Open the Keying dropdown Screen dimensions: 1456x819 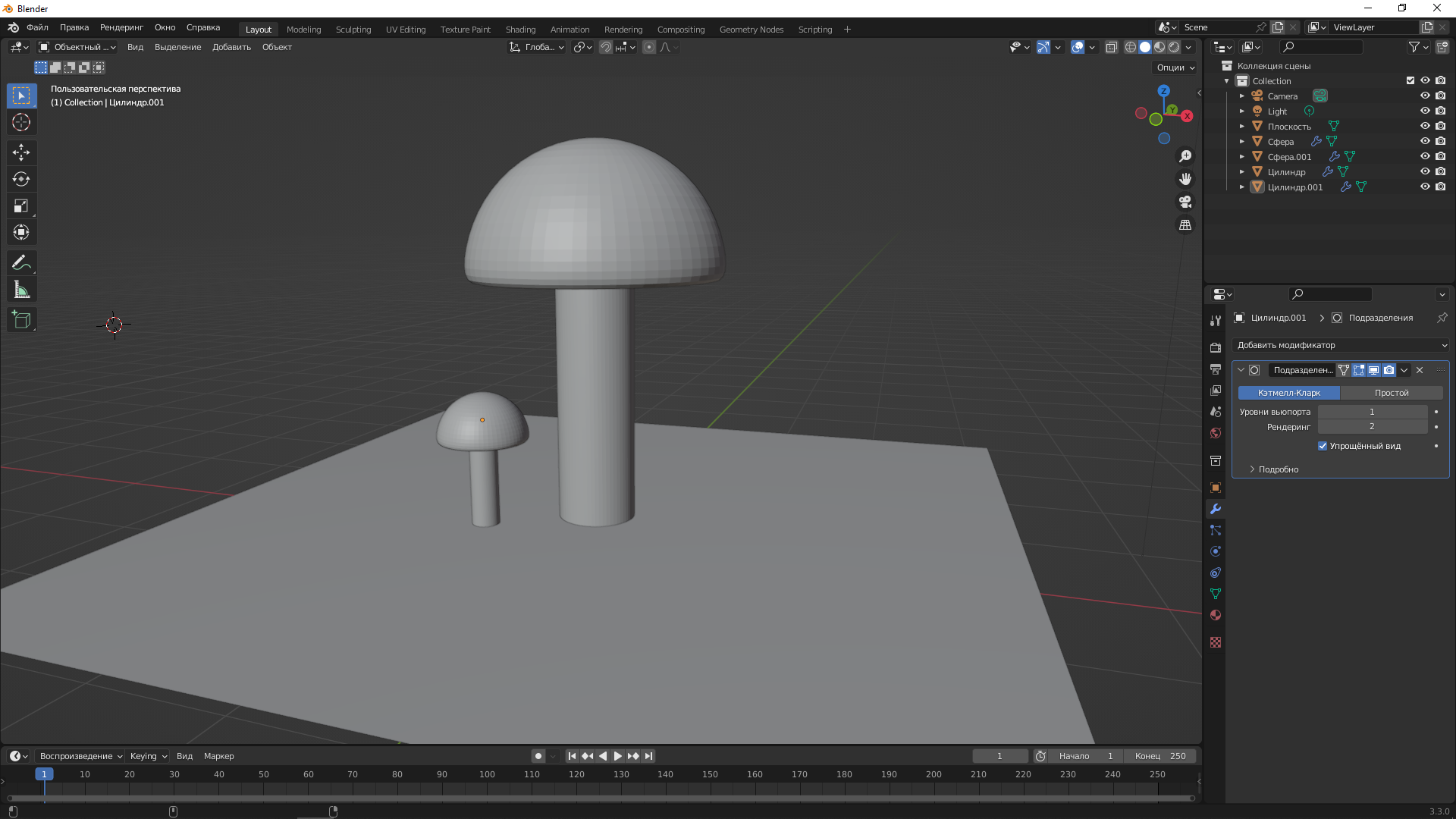coord(148,756)
